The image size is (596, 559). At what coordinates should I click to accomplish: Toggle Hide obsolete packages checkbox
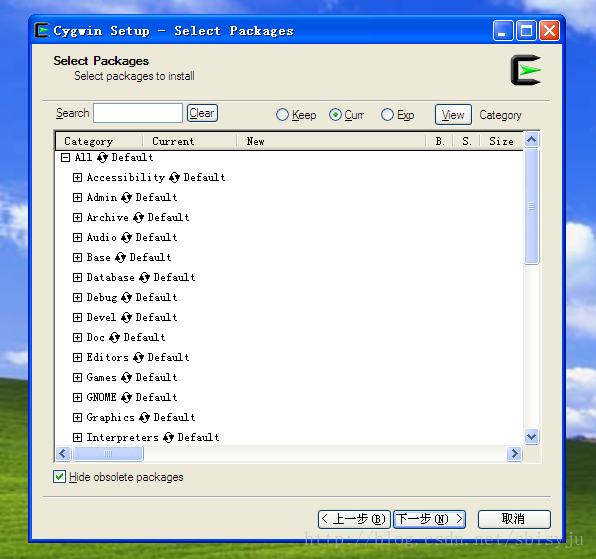coord(59,477)
